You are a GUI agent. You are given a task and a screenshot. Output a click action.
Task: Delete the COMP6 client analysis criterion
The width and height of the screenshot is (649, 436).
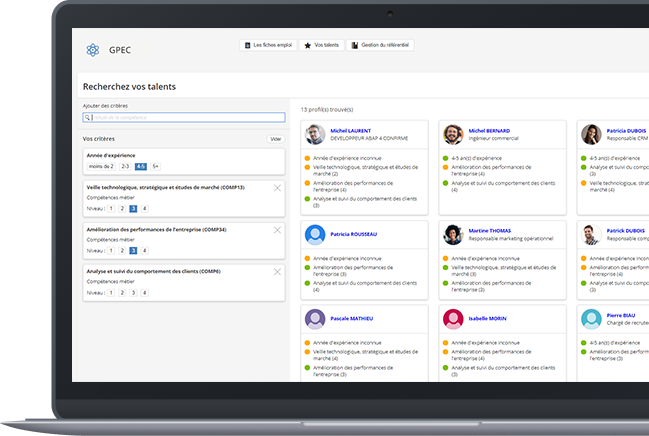pos(277,271)
